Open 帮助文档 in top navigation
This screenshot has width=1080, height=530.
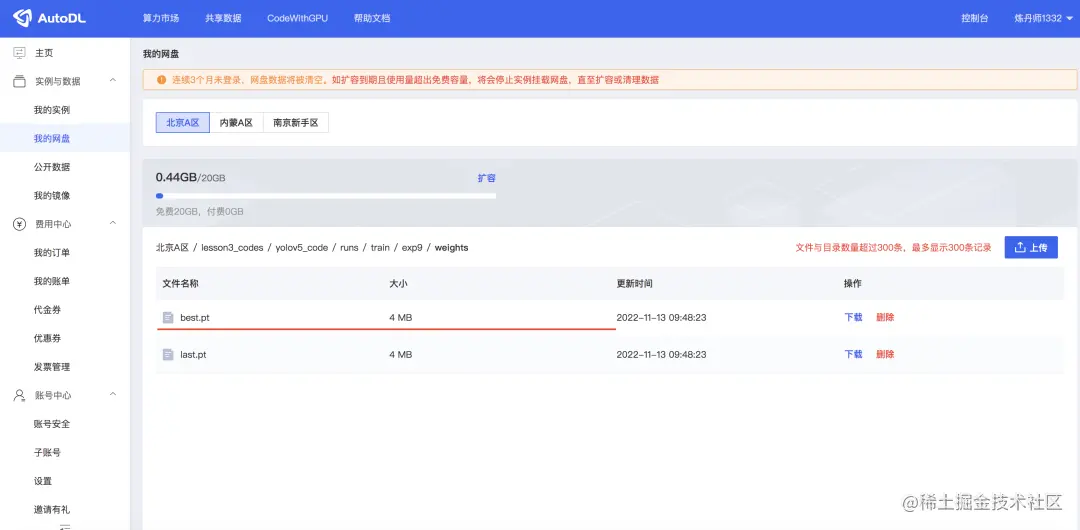[372, 19]
